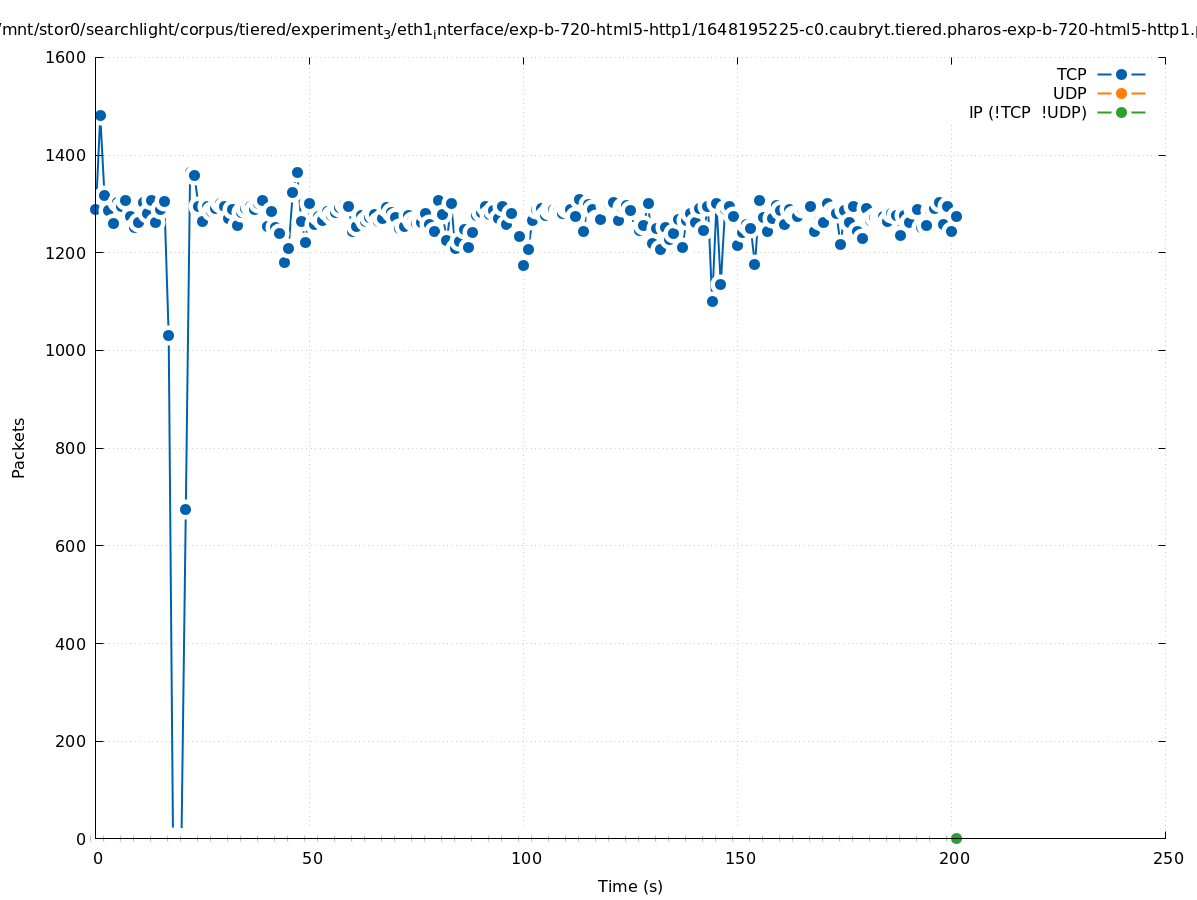Click the file path title above the chart
The height and width of the screenshot is (900, 1197).
598,30
